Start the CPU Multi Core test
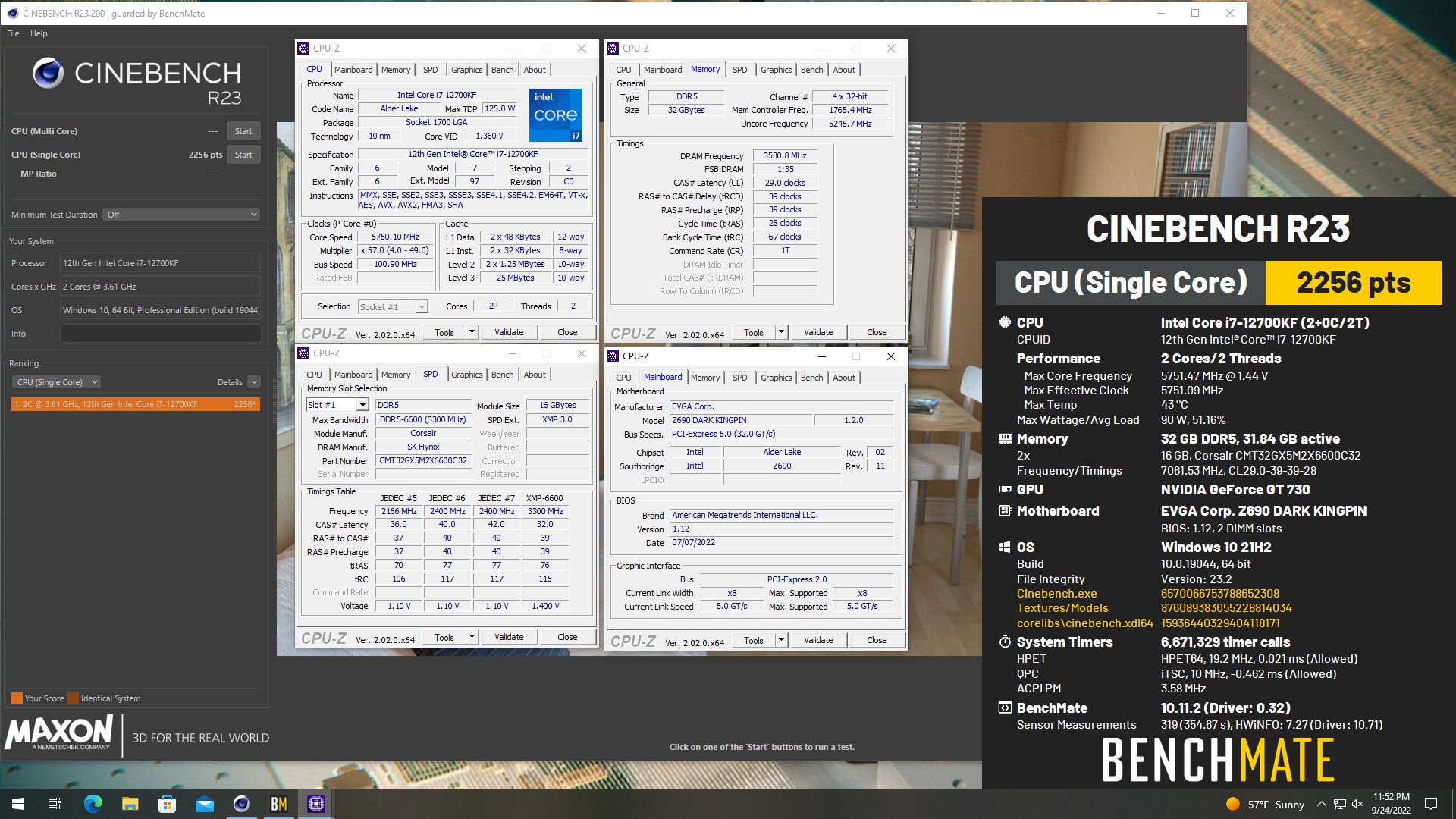The image size is (1456, 819). [x=243, y=131]
